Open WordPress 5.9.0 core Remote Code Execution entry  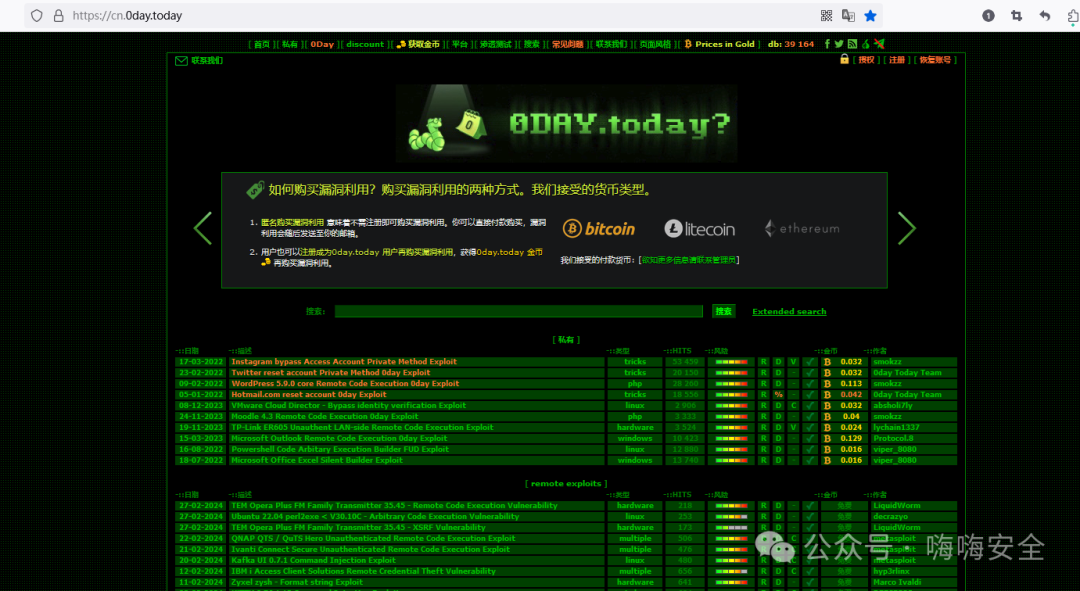click(345, 384)
